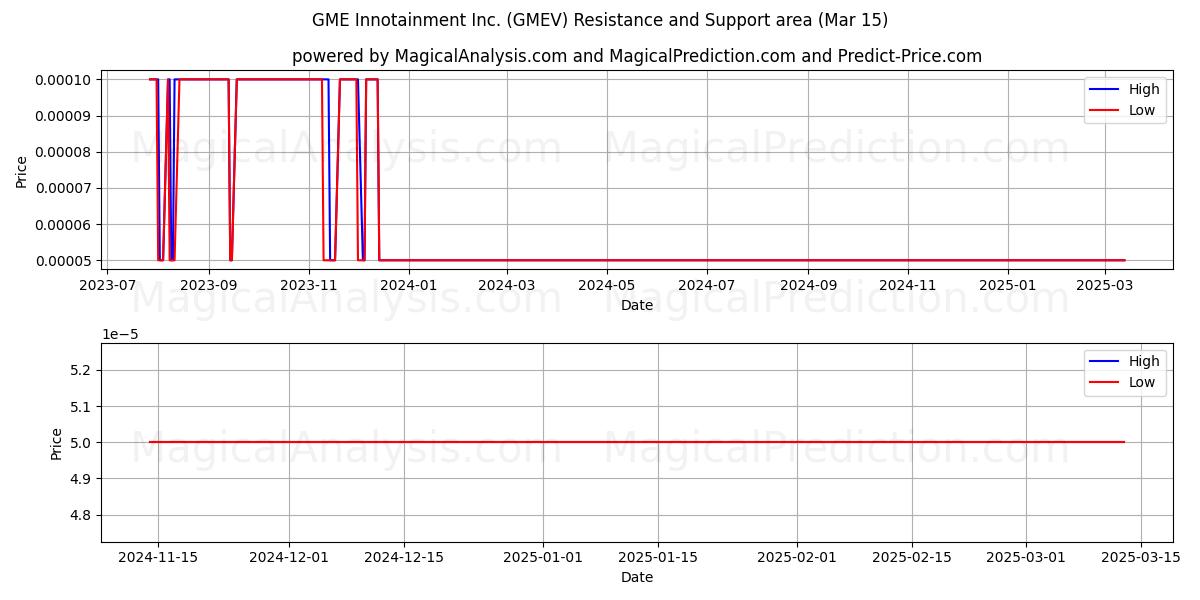Click the '2024-09' x-axis tick label
Image resolution: width=1200 pixels, height=600 pixels.
pos(808,285)
